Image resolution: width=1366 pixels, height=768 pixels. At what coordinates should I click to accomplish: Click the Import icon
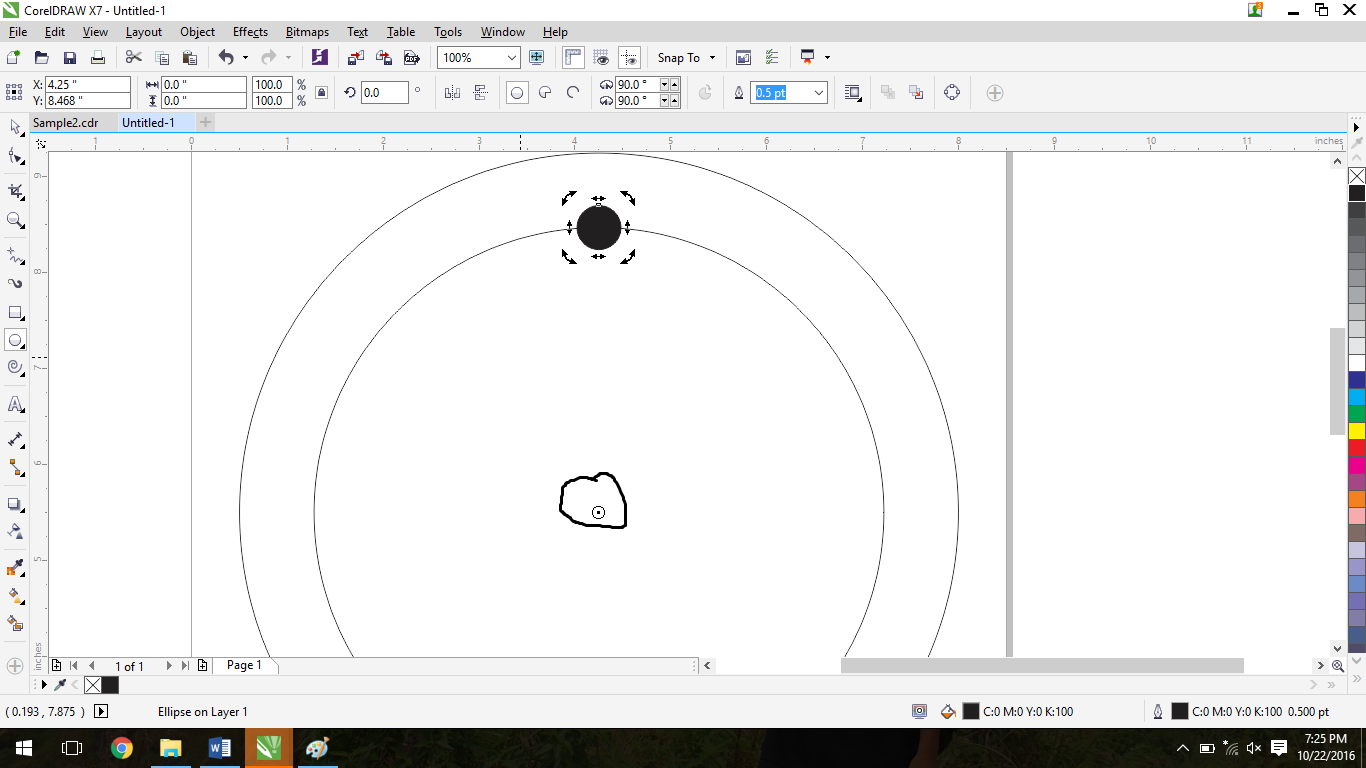[357, 58]
